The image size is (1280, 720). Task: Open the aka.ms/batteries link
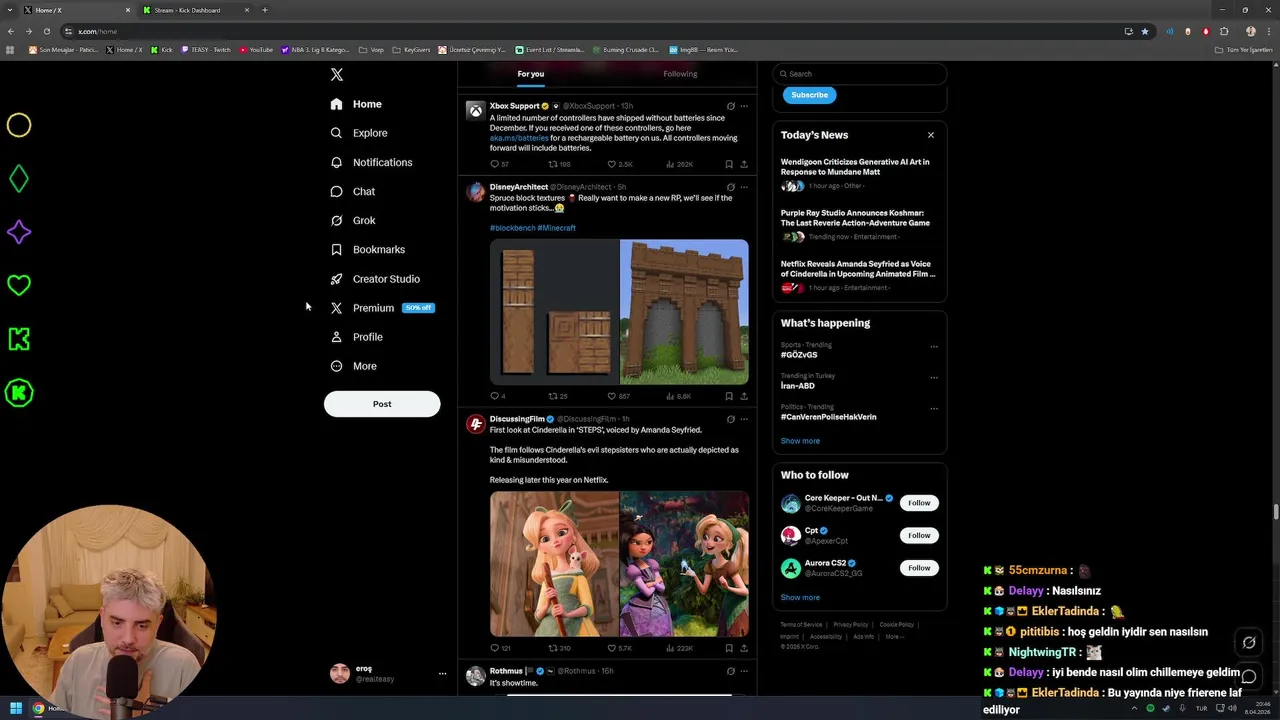click(x=519, y=138)
